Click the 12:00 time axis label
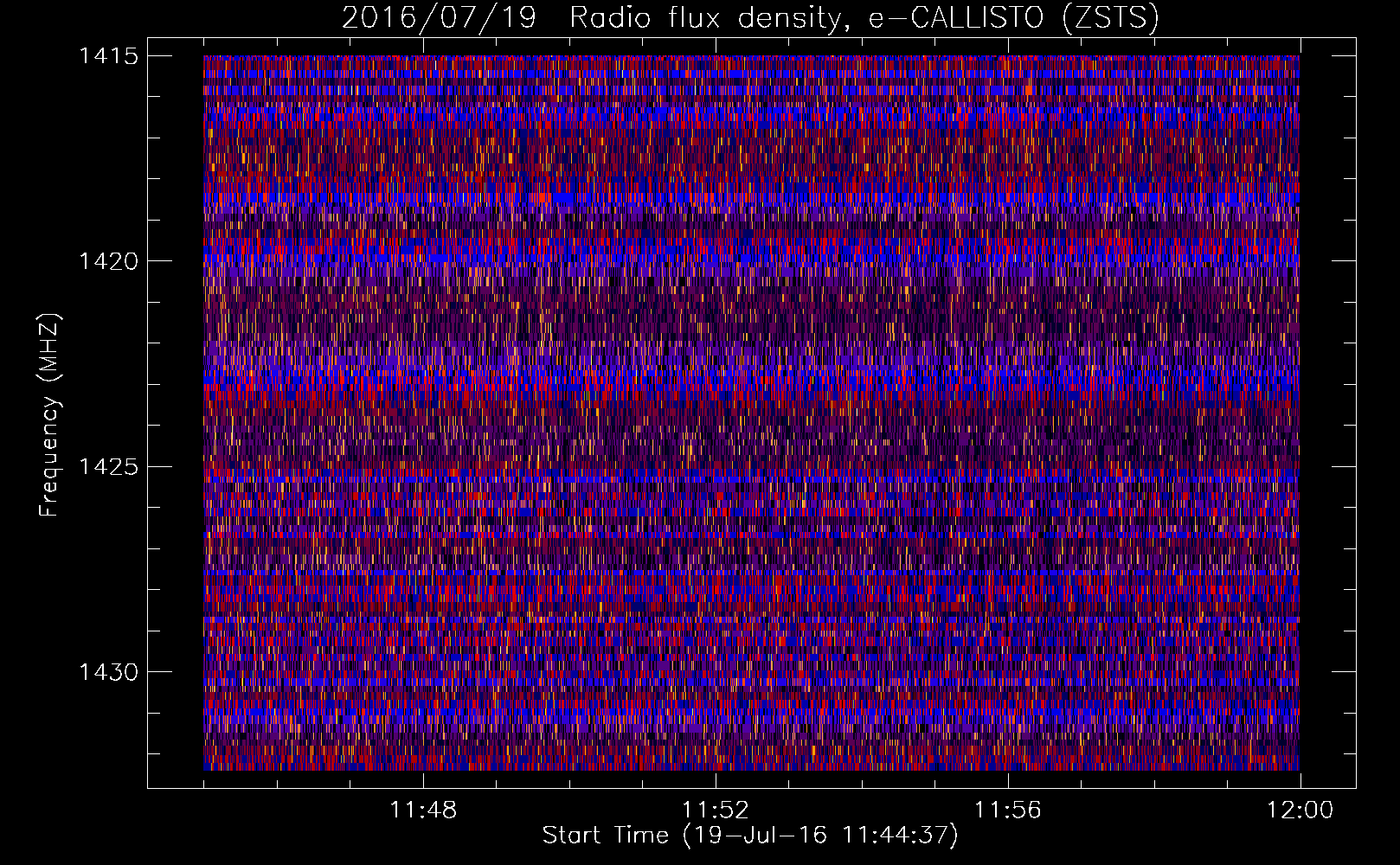The image size is (1400, 865). (x=1300, y=811)
